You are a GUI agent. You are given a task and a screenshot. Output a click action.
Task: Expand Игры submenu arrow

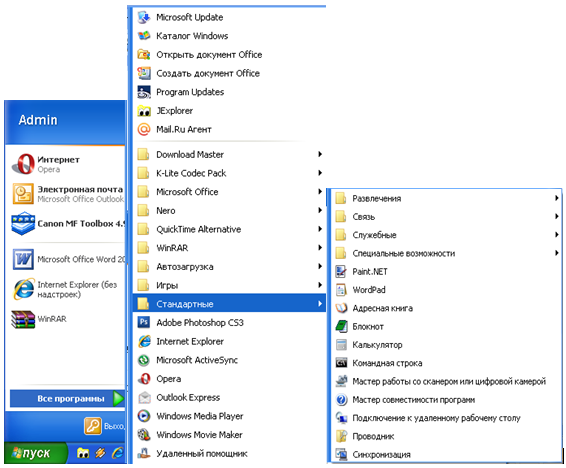point(320,285)
